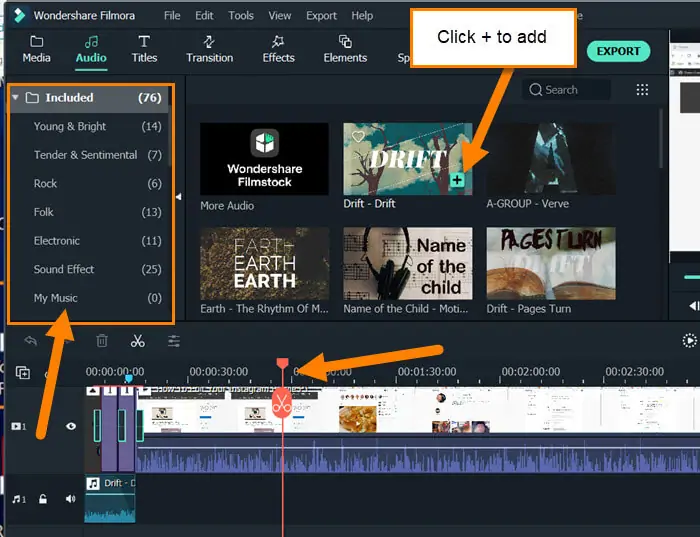Collapse the category sidebar with arrow
Image resolution: width=700 pixels, height=537 pixels.
[179, 196]
